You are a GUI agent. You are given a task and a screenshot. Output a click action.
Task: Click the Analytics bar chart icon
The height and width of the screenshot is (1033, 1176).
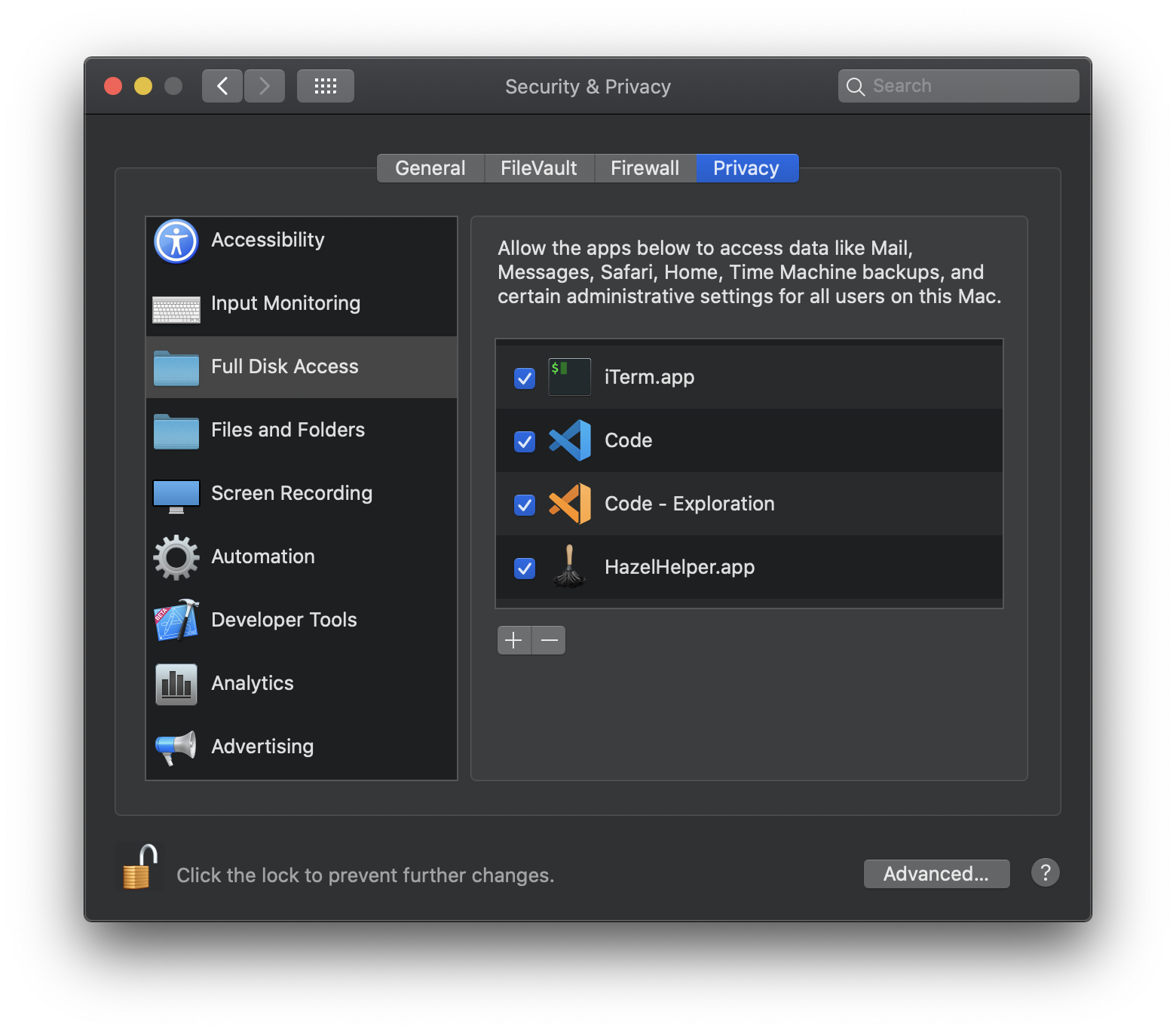(x=176, y=684)
